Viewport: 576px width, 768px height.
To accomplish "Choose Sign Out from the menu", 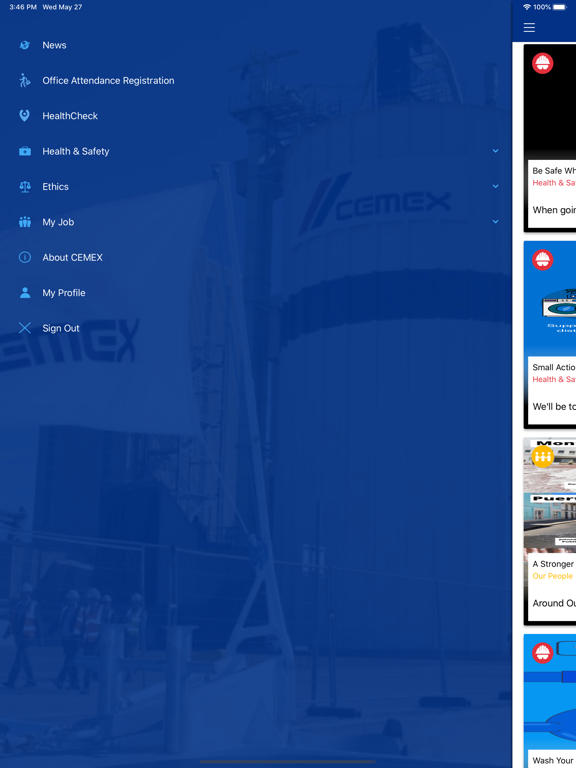I will click(61, 328).
